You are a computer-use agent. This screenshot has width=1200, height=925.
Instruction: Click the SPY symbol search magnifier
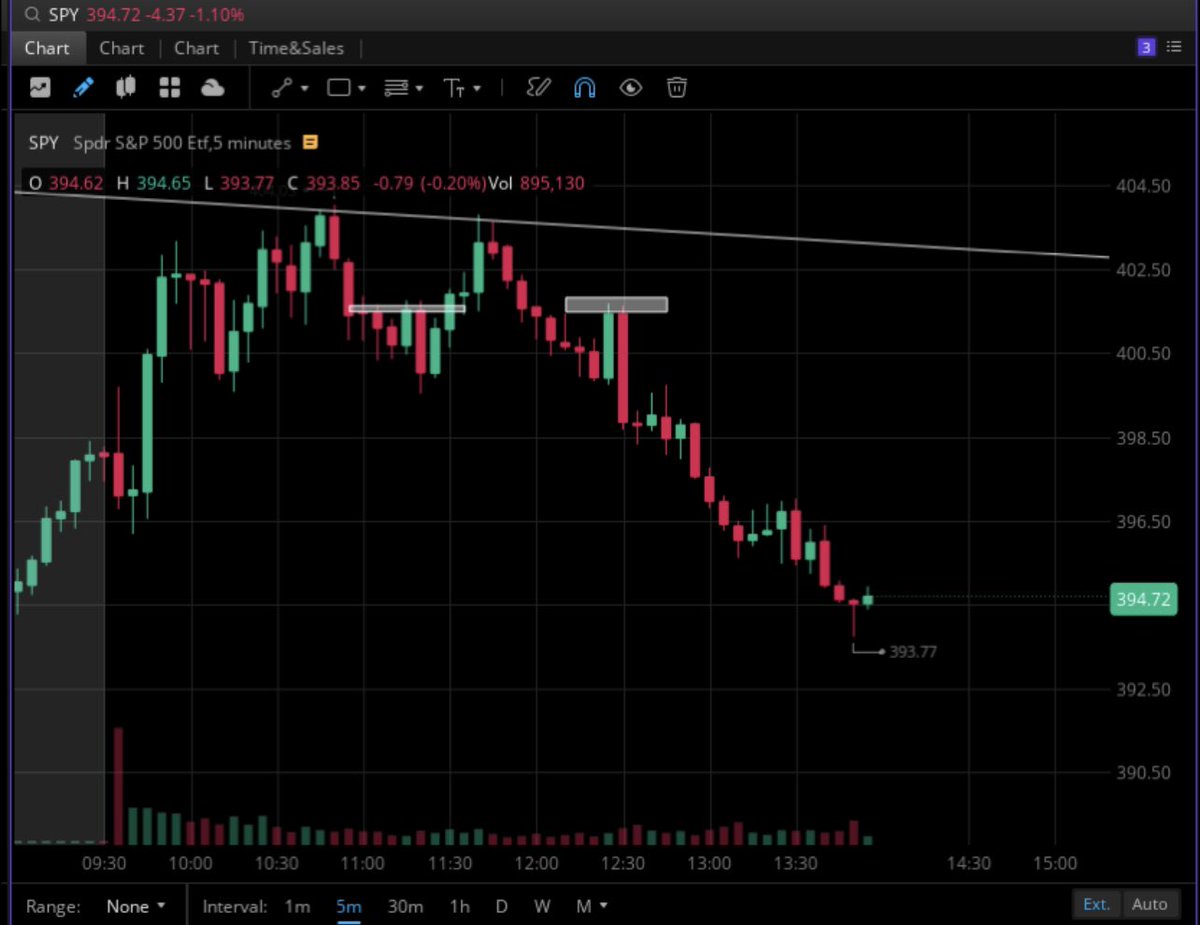pos(31,15)
